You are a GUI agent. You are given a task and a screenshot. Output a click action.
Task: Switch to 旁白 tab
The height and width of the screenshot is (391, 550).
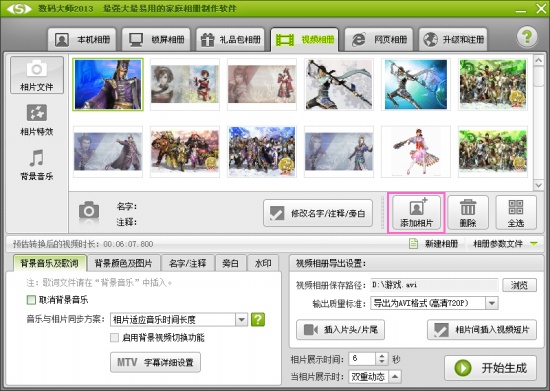point(230,263)
